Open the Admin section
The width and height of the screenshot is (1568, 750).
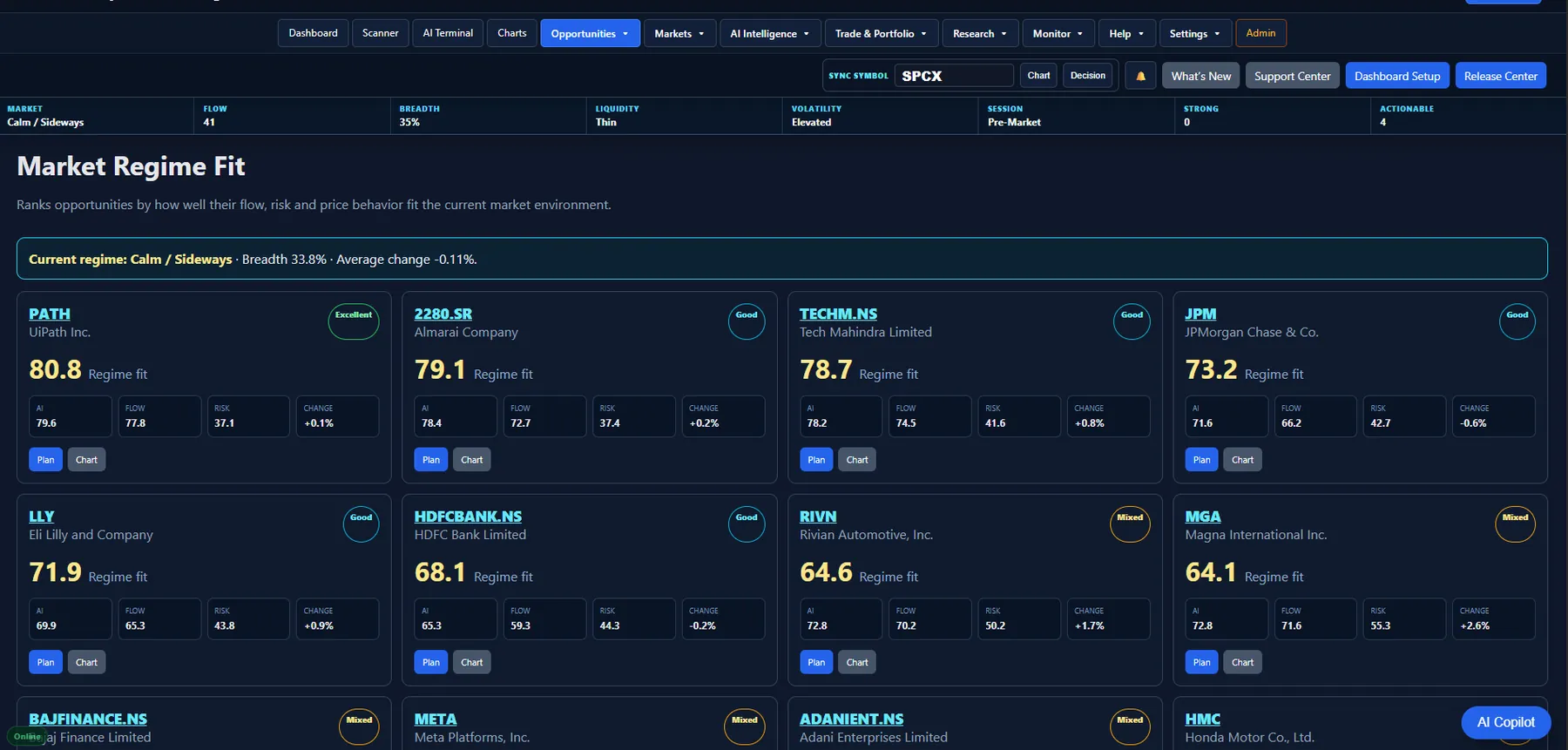point(1260,33)
